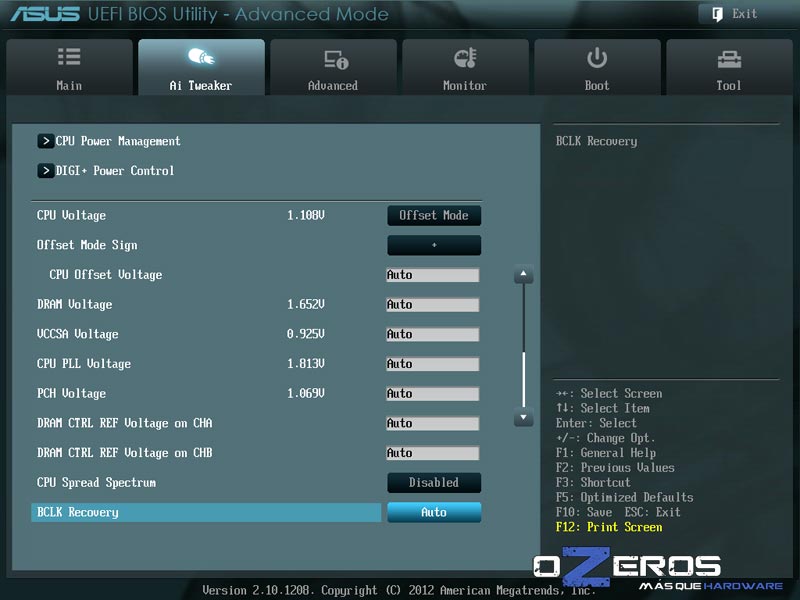Screen dimensions: 800x600
Task: Change the Offset Mode Sign plus option
Action: (x=434, y=245)
